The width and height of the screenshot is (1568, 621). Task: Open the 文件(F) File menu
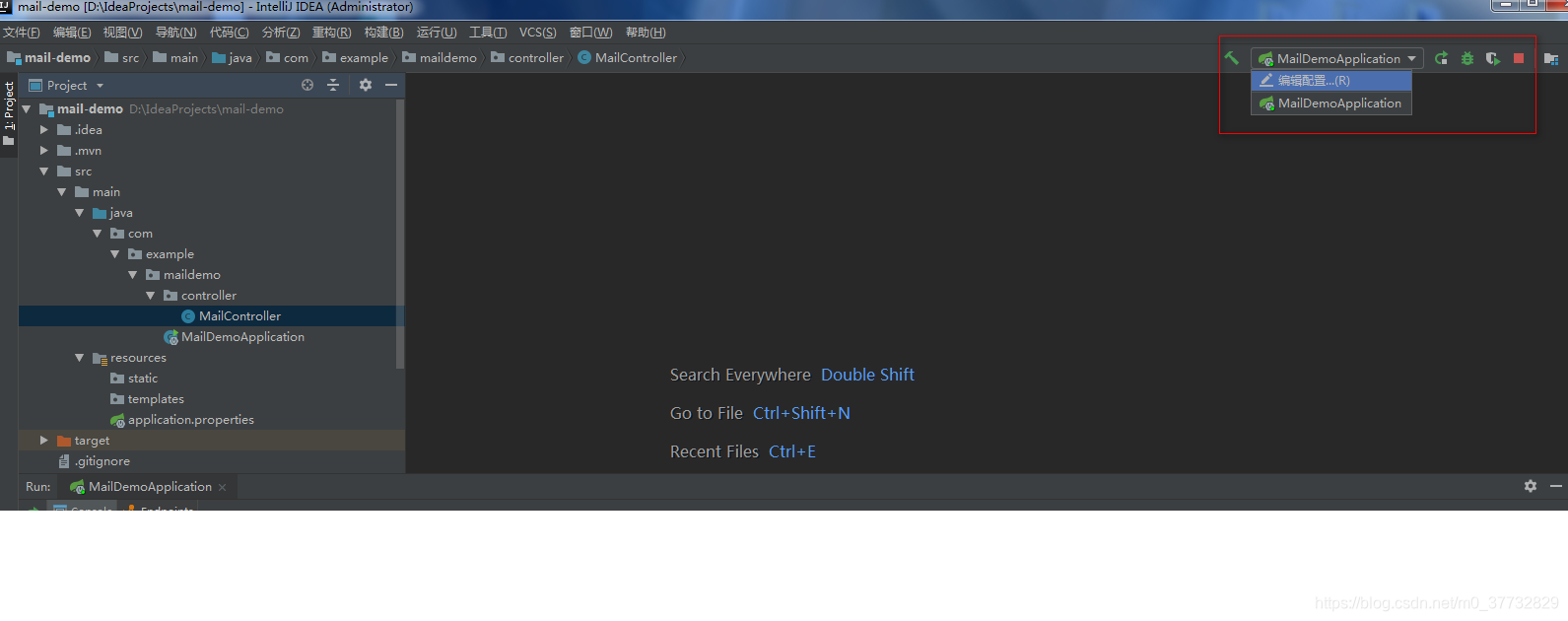[x=22, y=33]
